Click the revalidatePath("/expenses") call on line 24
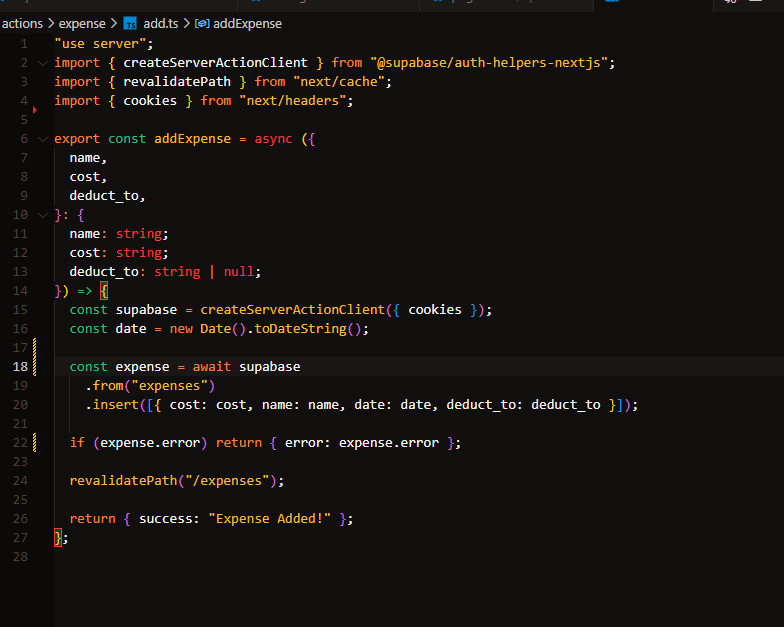This screenshot has width=784, height=627. (x=173, y=480)
